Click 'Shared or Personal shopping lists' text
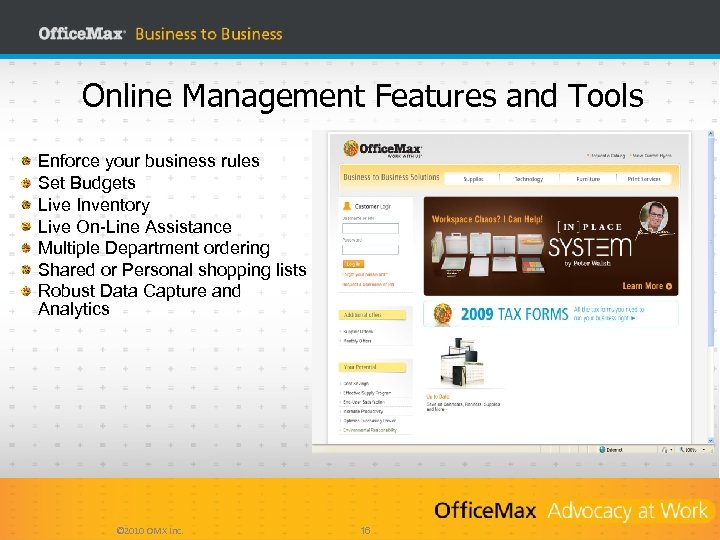 pos(172,270)
